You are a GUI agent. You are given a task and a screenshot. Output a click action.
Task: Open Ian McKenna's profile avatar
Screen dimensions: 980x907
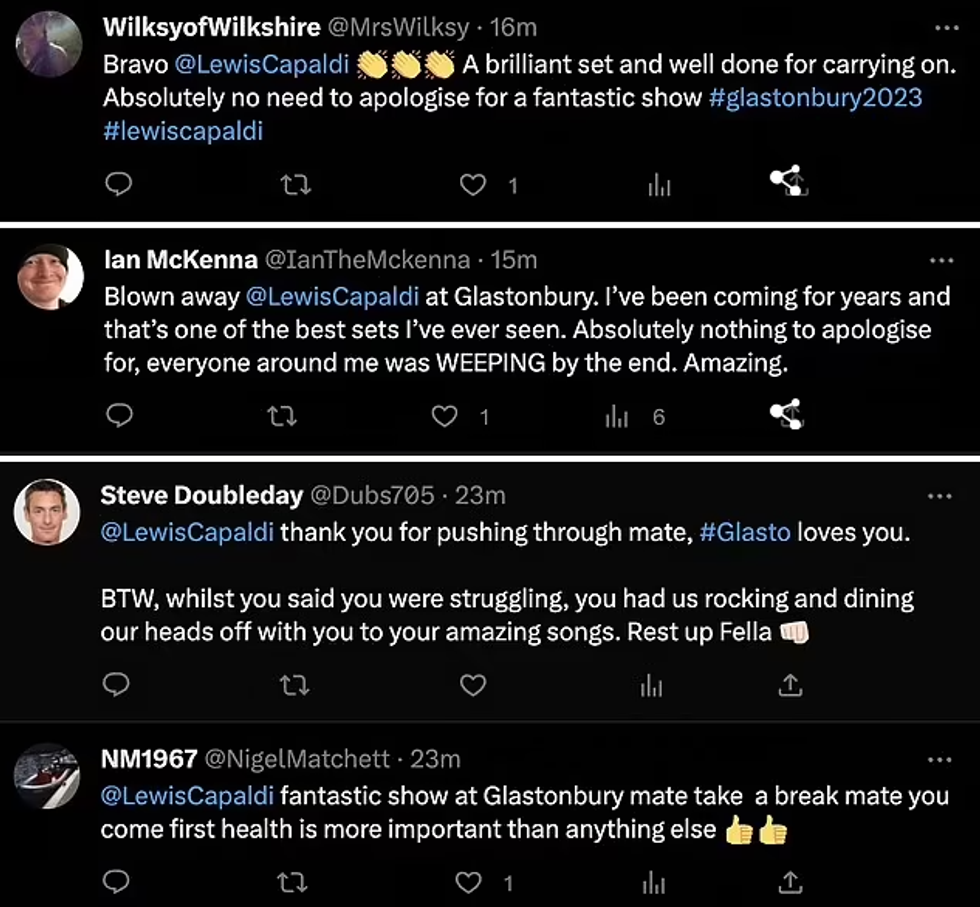[x=48, y=278]
